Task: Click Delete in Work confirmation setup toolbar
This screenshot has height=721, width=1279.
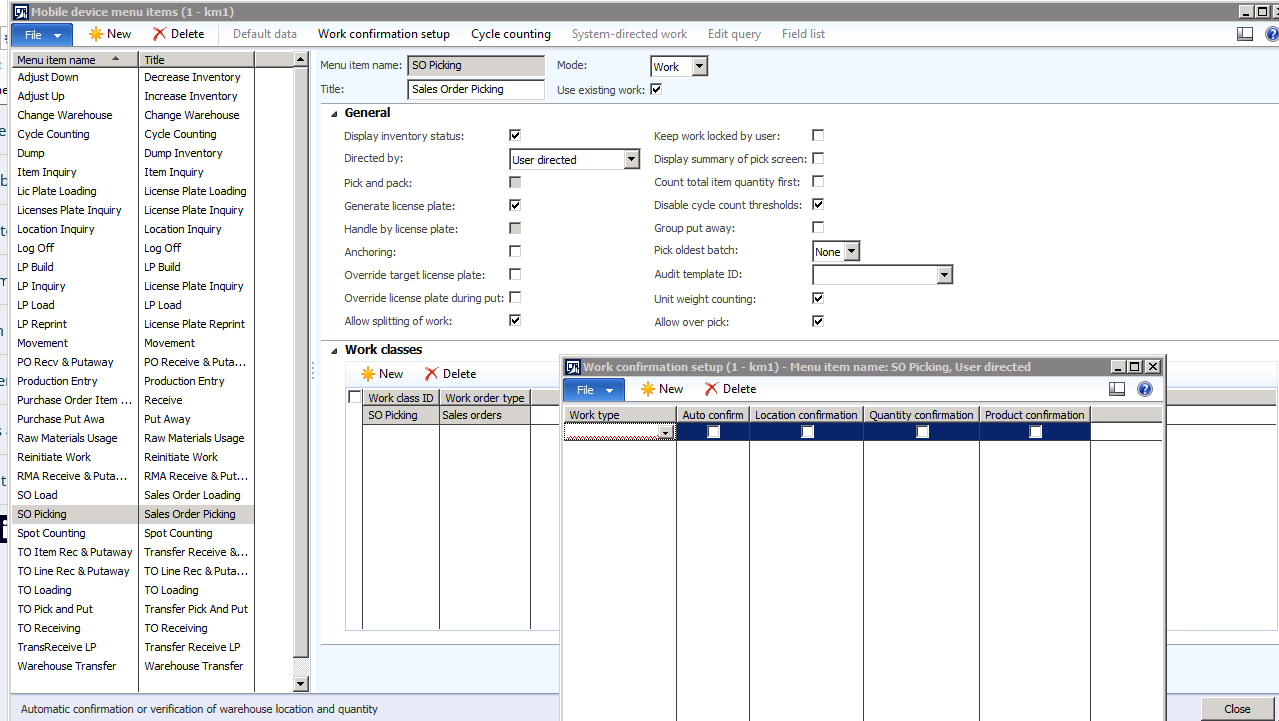Action: point(730,389)
